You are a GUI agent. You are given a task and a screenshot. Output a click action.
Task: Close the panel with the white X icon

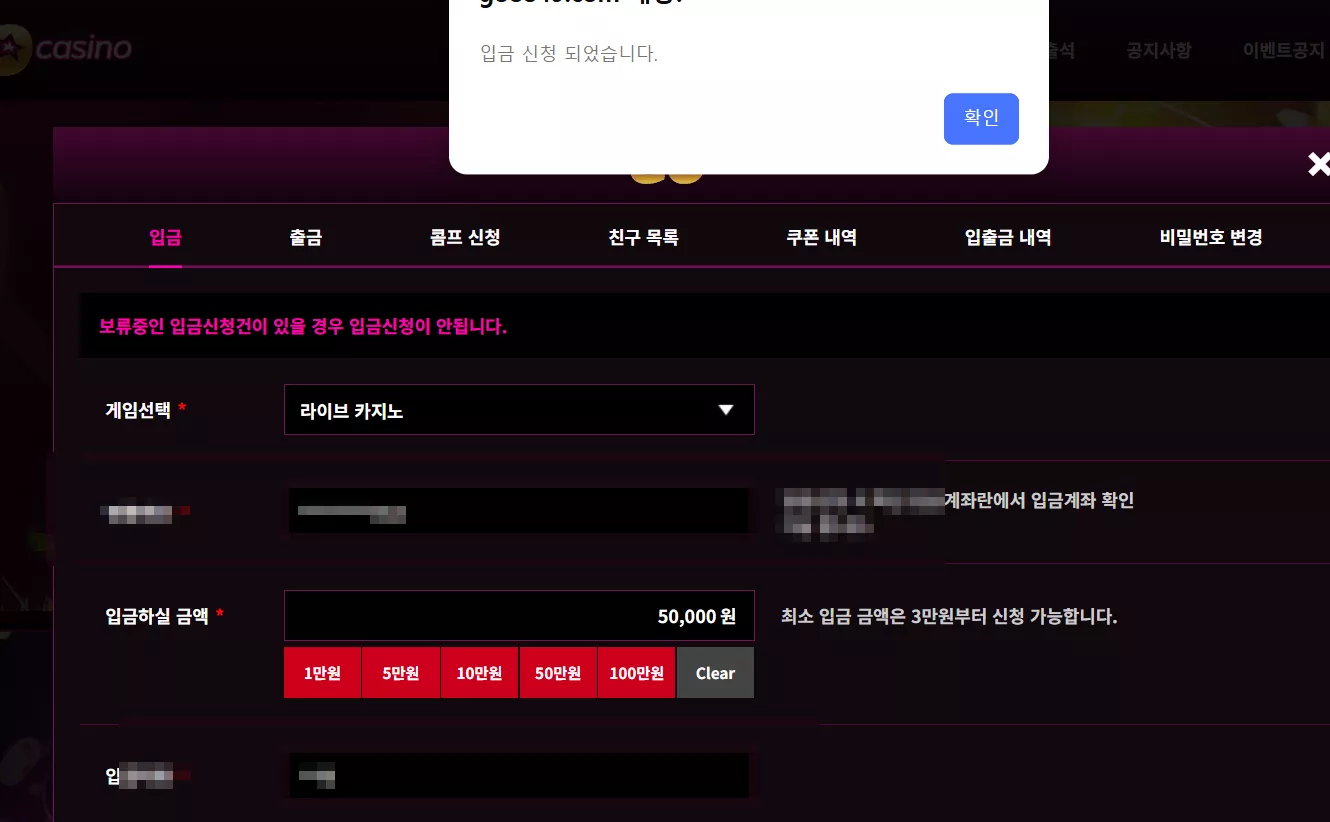pyautogui.click(x=1319, y=165)
